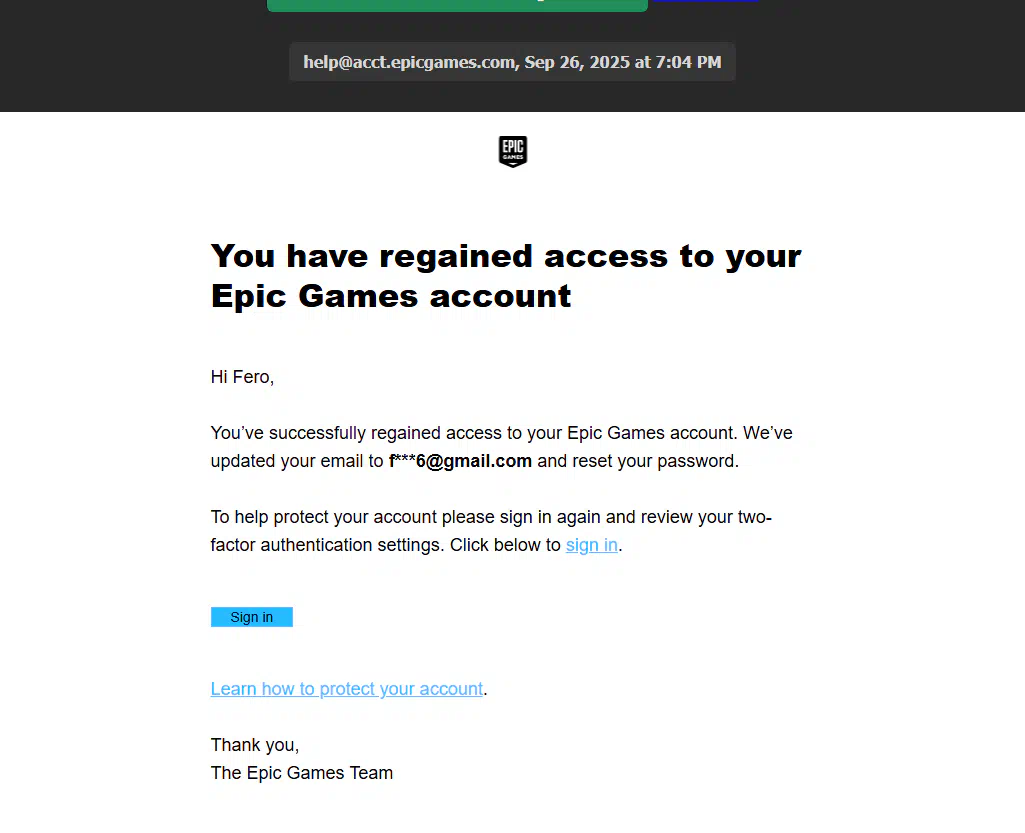Open the inline "sign in" hyperlink

(592, 545)
